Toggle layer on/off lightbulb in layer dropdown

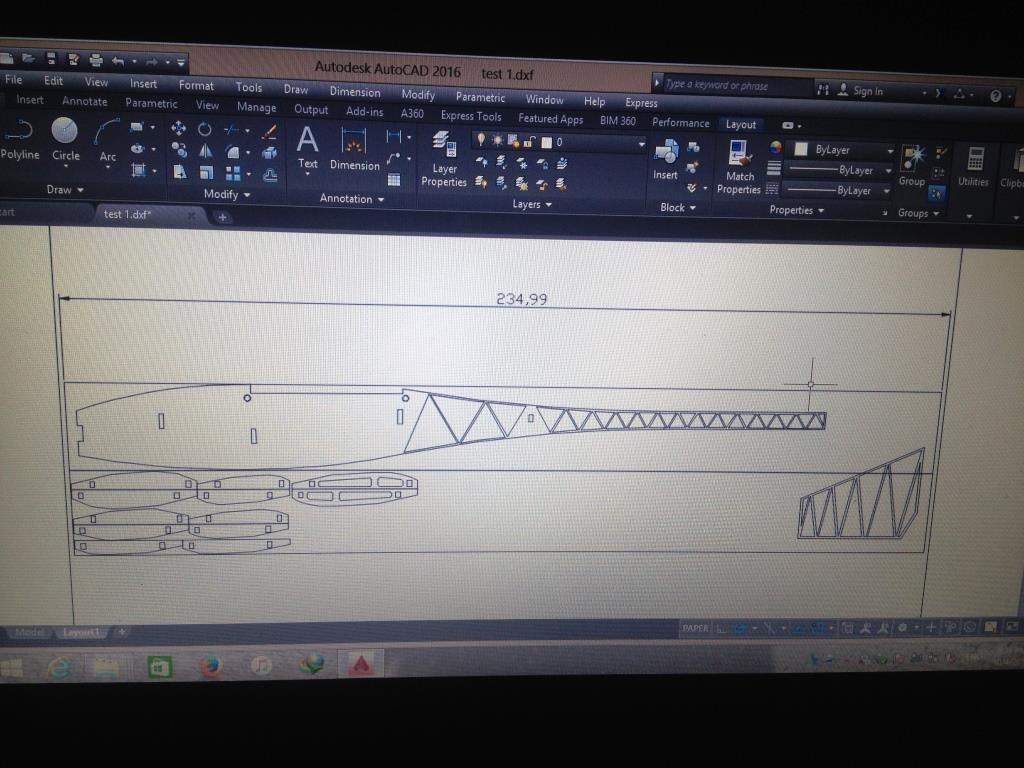(481, 139)
